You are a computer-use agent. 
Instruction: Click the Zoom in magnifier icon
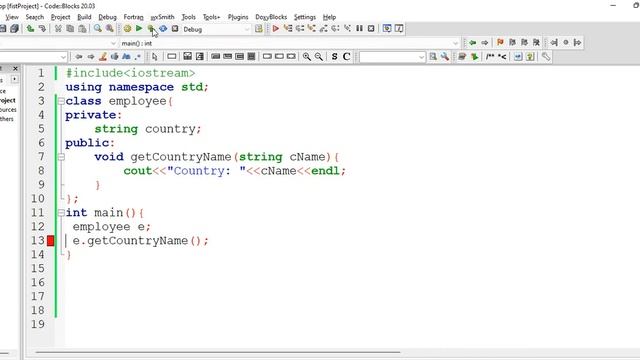(307, 57)
